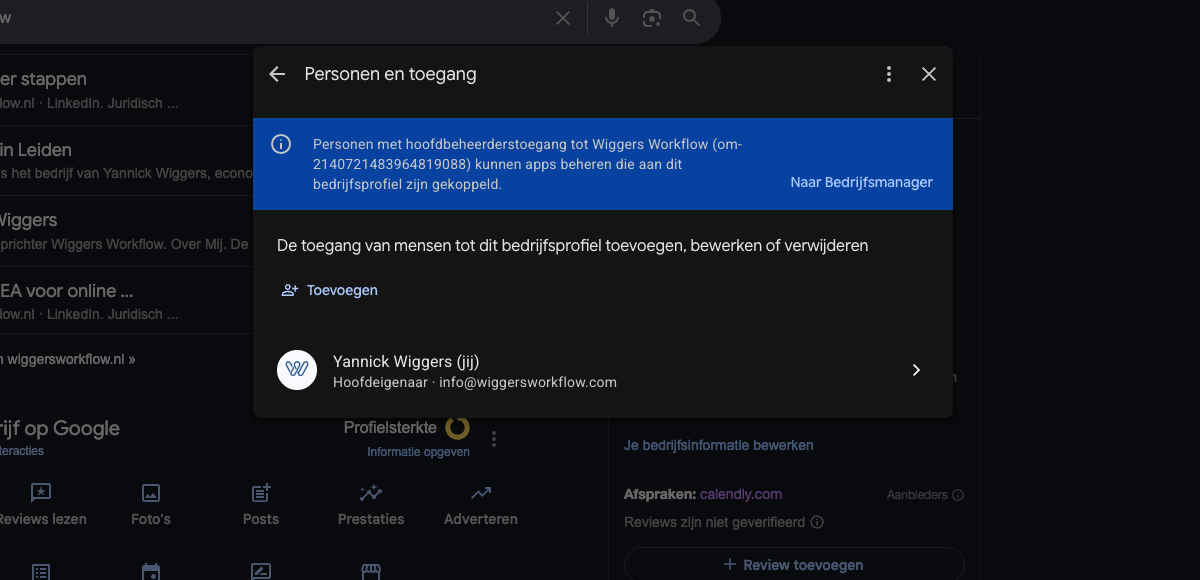This screenshot has width=1200, height=580.
Task: Start voice search with microphone icon
Action: click(x=612, y=18)
